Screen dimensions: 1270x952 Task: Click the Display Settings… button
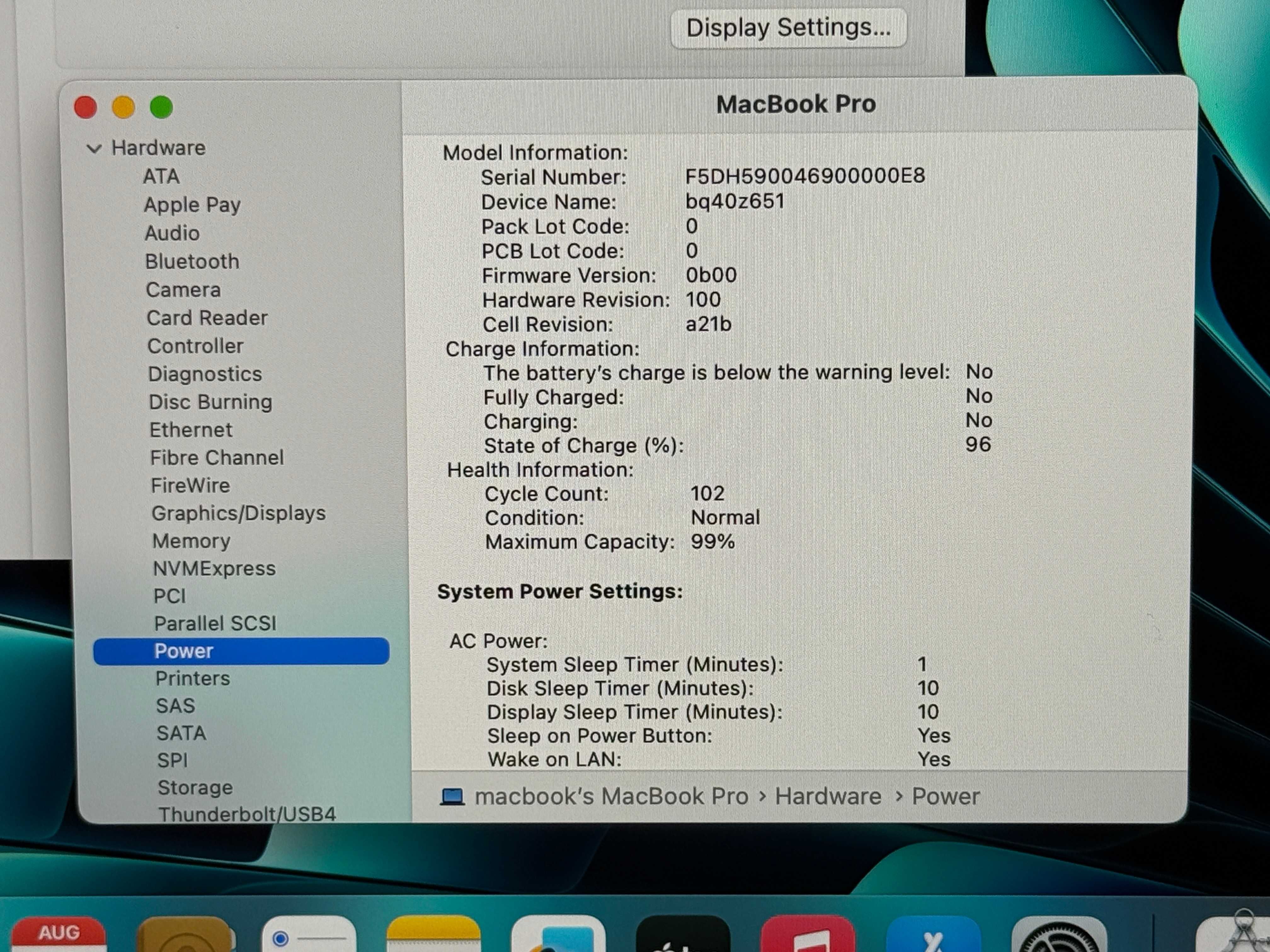point(788,27)
